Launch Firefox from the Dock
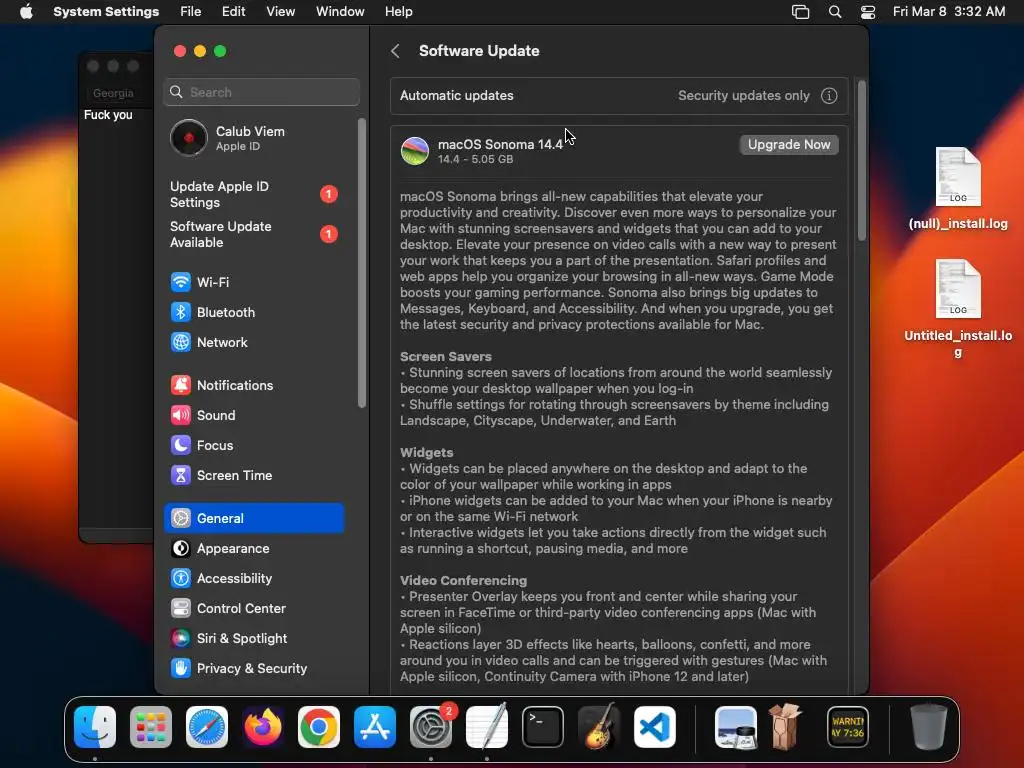This screenshot has height=768, width=1024. [263, 727]
